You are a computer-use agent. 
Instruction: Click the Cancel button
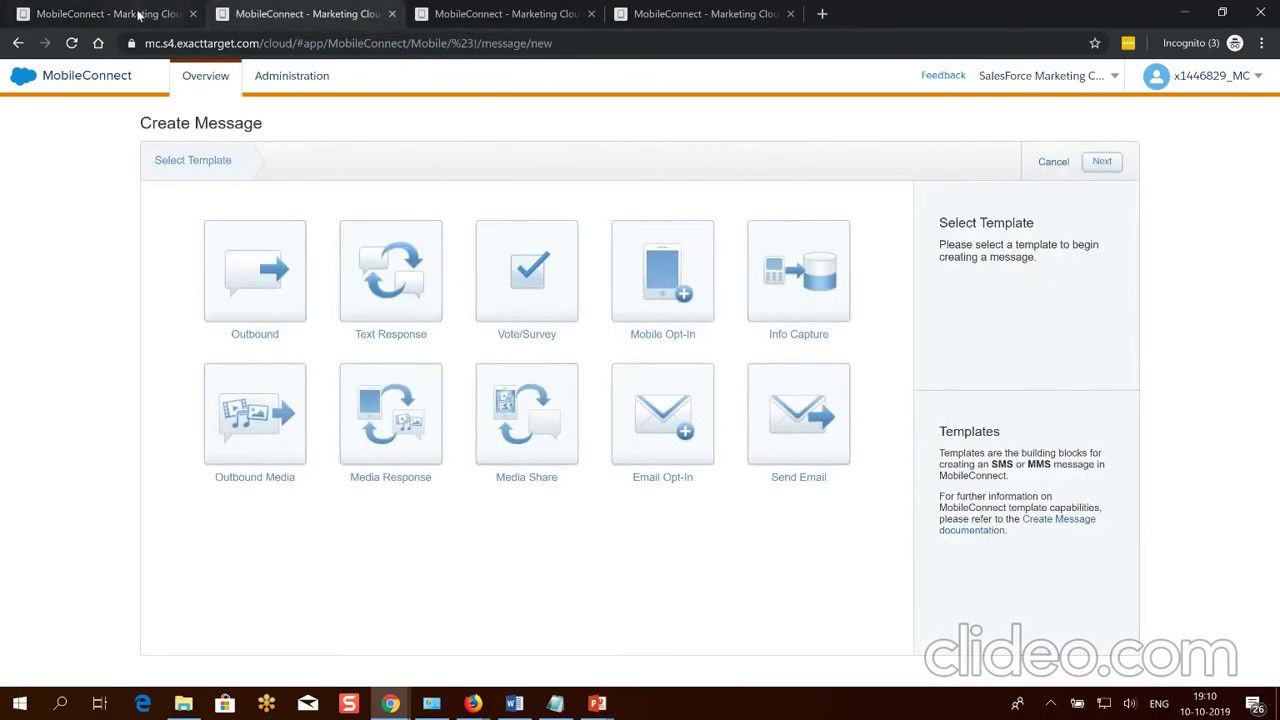click(x=1053, y=162)
